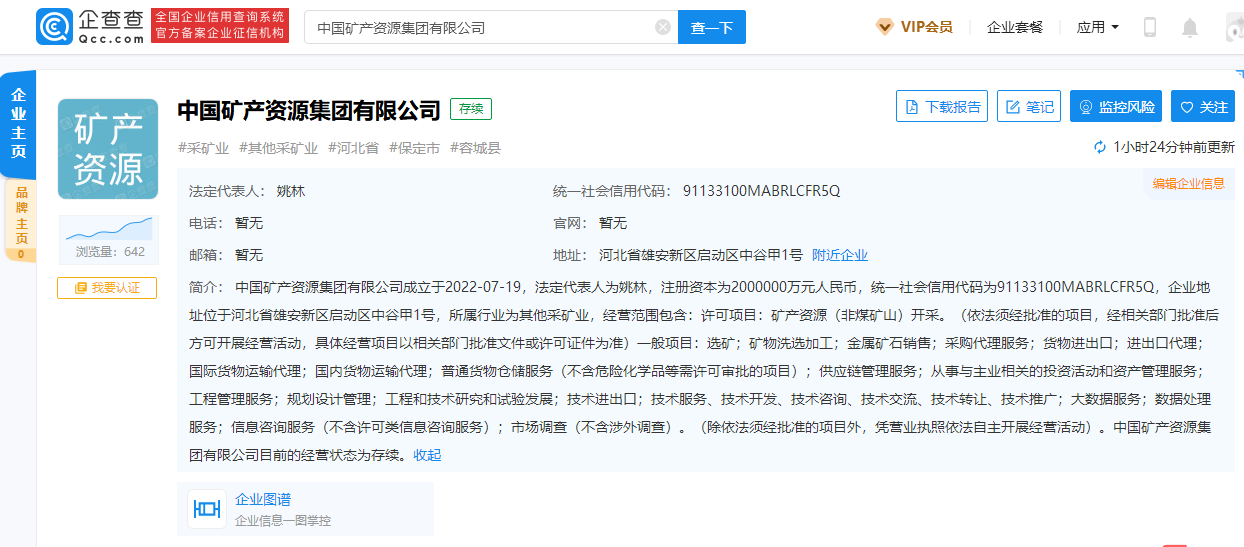Click the 下载报告 button
The width and height of the screenshot is (1244, 547).
[942, 107]
